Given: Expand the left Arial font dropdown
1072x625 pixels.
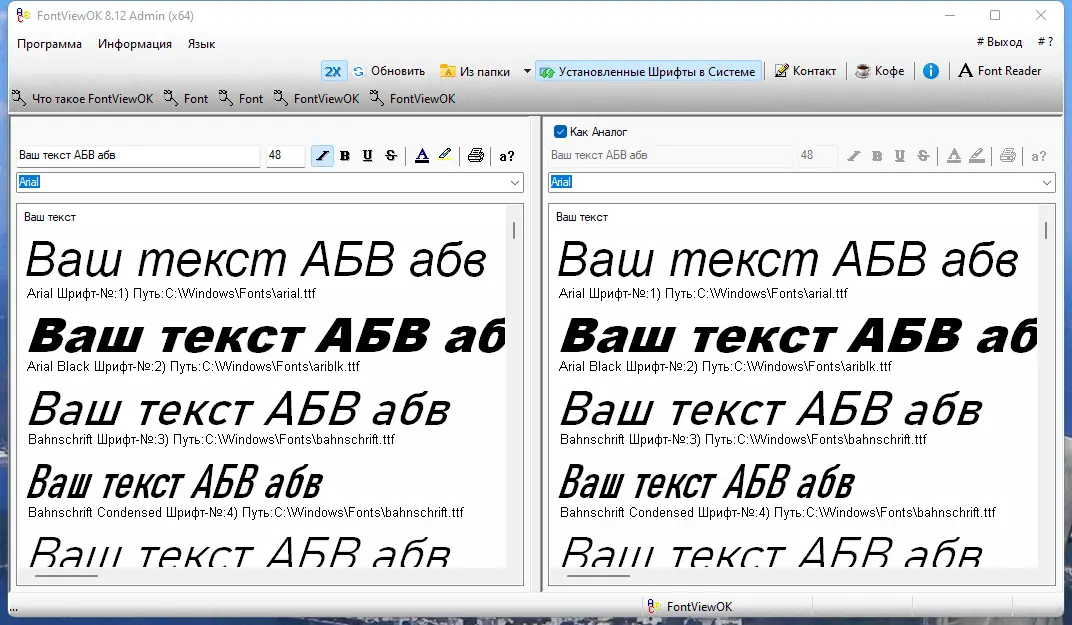Looking at the screenshot, I should pos(515,183).
